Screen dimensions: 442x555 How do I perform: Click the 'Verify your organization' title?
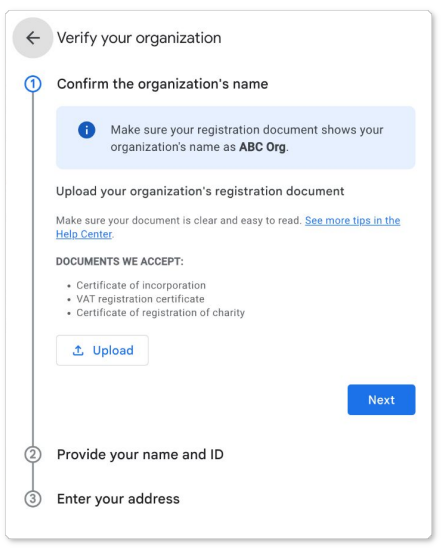coord(139,38)
